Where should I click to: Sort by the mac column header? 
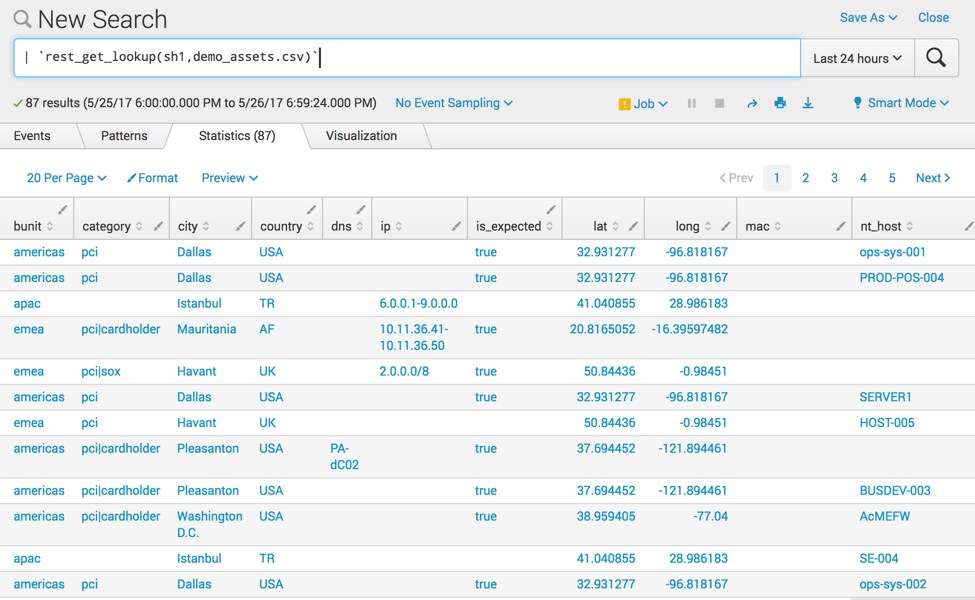(x=763, y=226)
